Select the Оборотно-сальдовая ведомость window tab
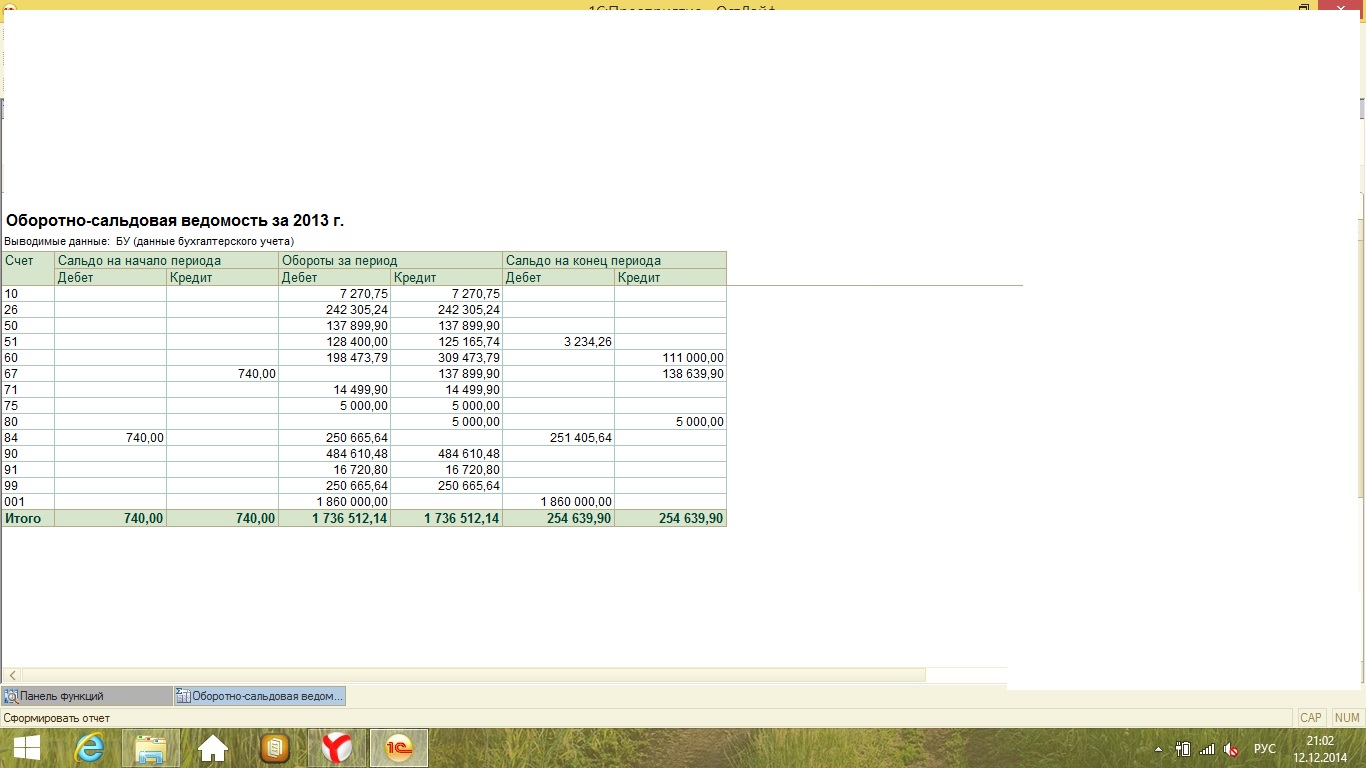Viewport: 1366px width, 768px height. click(260, 696)
